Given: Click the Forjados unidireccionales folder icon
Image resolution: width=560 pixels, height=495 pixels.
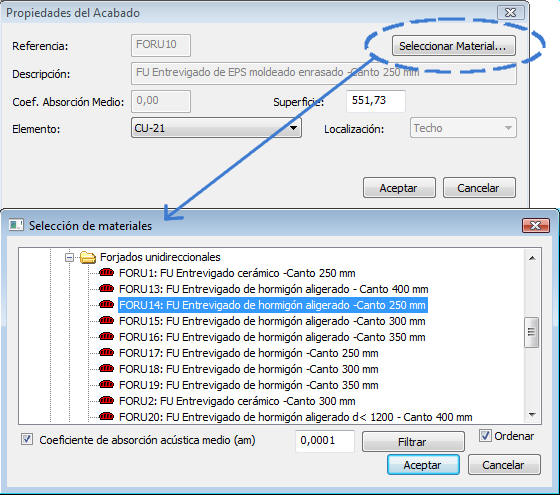Looking at the screenshot, I should [88, 257].
